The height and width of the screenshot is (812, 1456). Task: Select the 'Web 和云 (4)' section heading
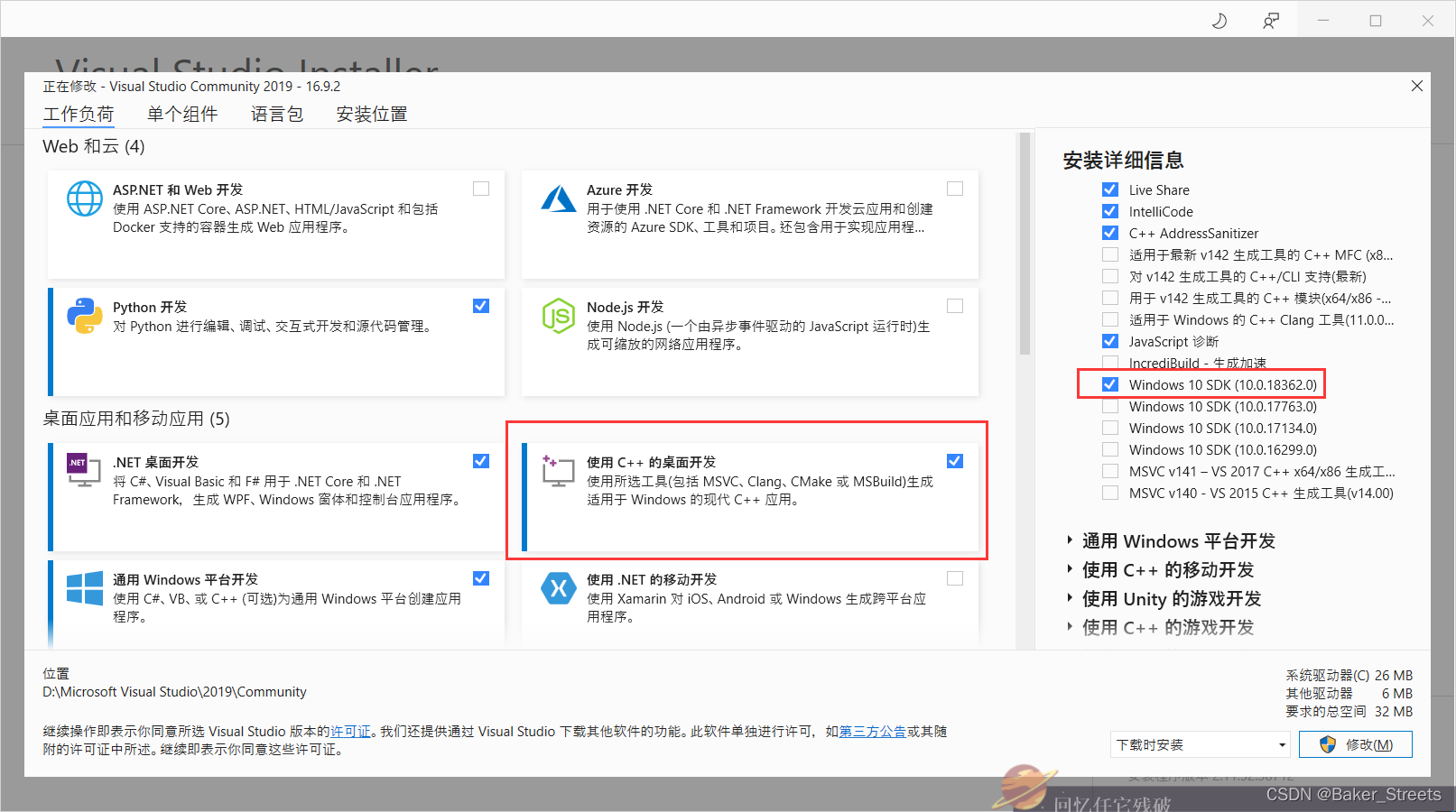94,146
